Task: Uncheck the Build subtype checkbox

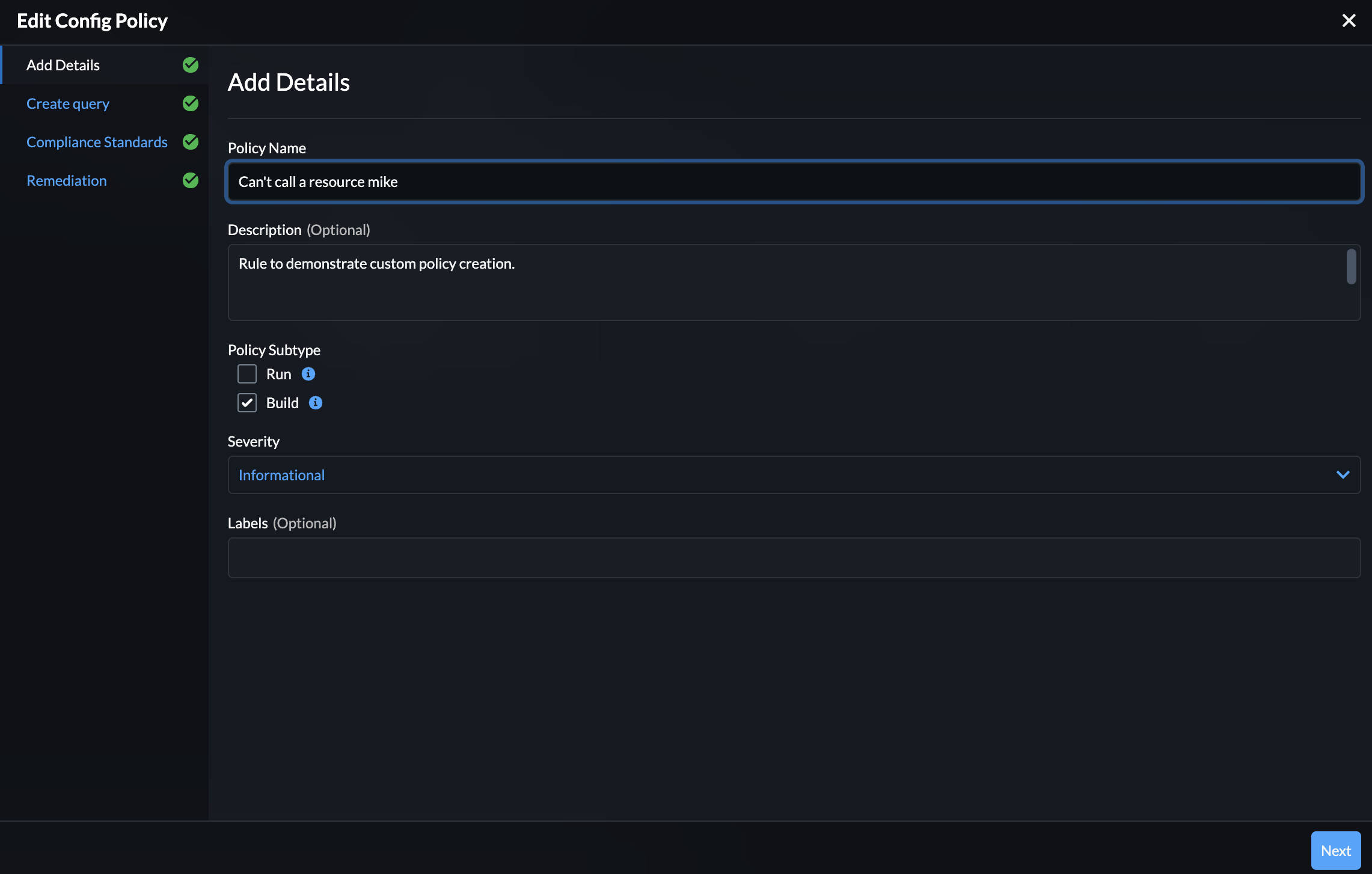Action: [x=247, y=403]
